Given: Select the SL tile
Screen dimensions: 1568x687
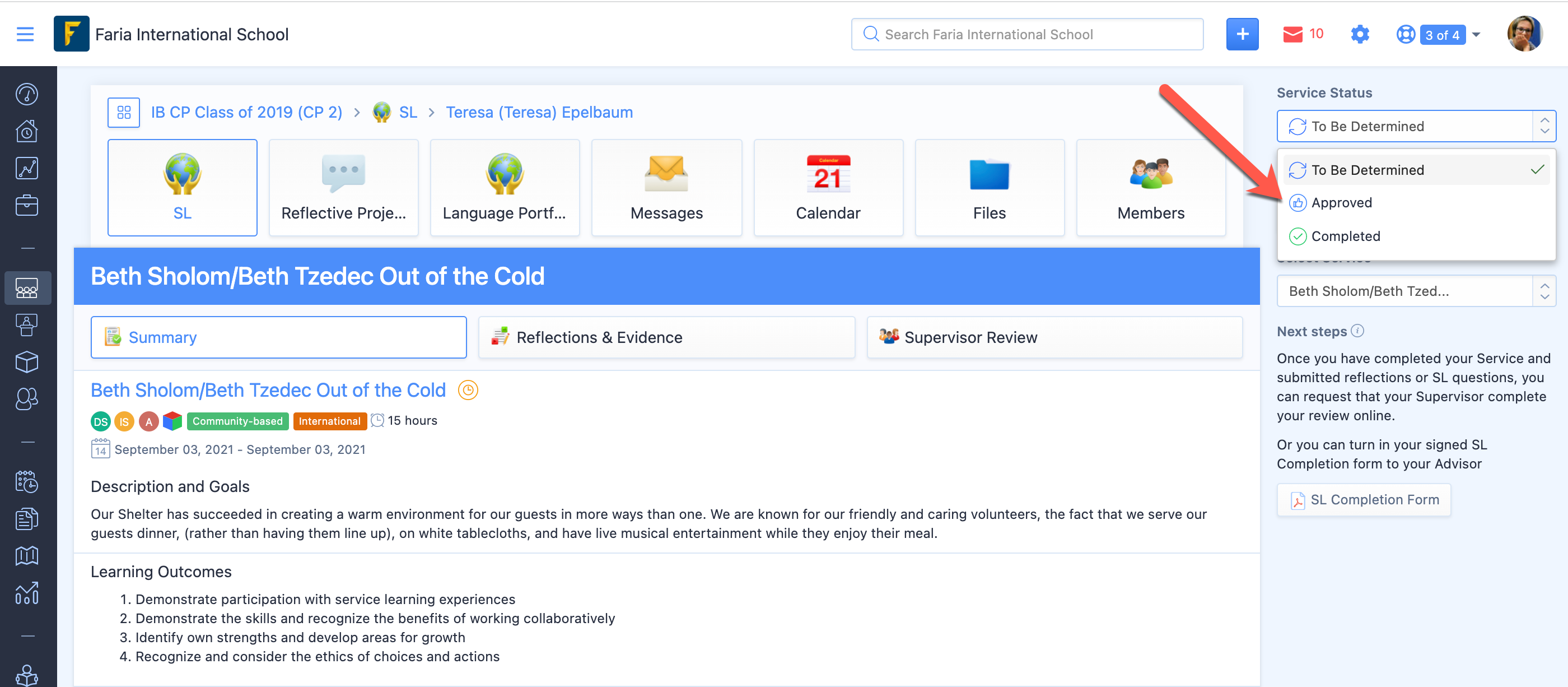Looking at the screenshot, I should pos(182,188).
